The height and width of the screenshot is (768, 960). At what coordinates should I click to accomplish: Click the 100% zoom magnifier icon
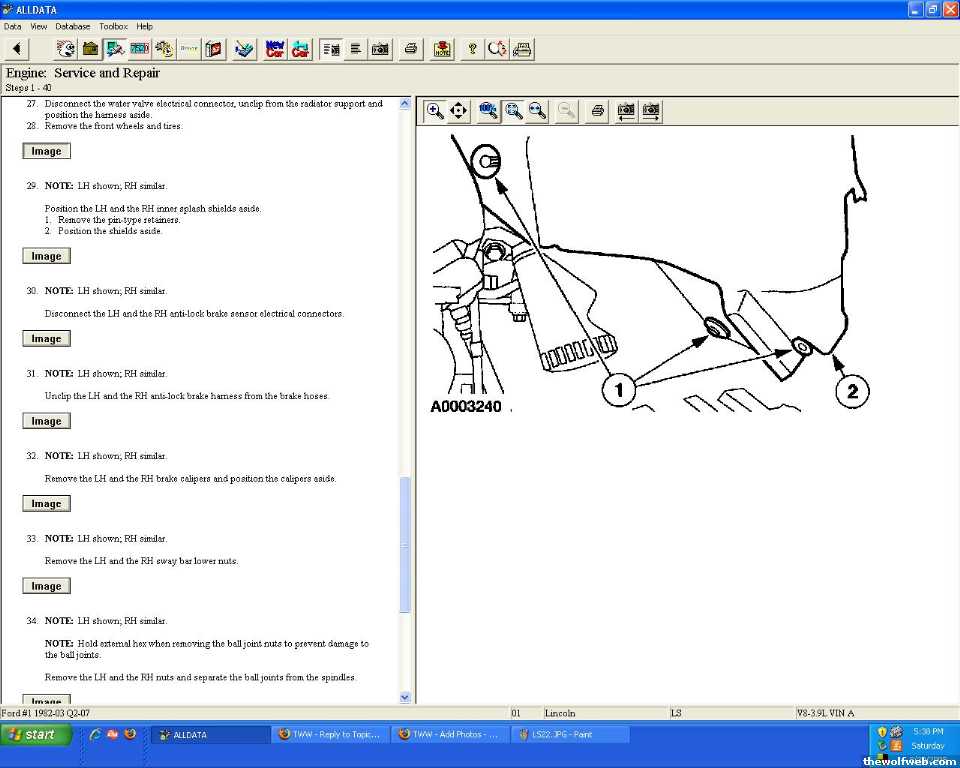click(489, 111)
